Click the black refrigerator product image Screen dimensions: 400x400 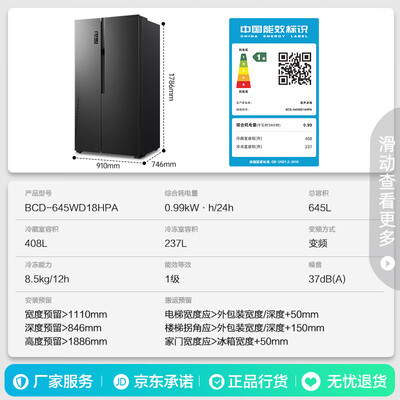click(x=117, y=86)
